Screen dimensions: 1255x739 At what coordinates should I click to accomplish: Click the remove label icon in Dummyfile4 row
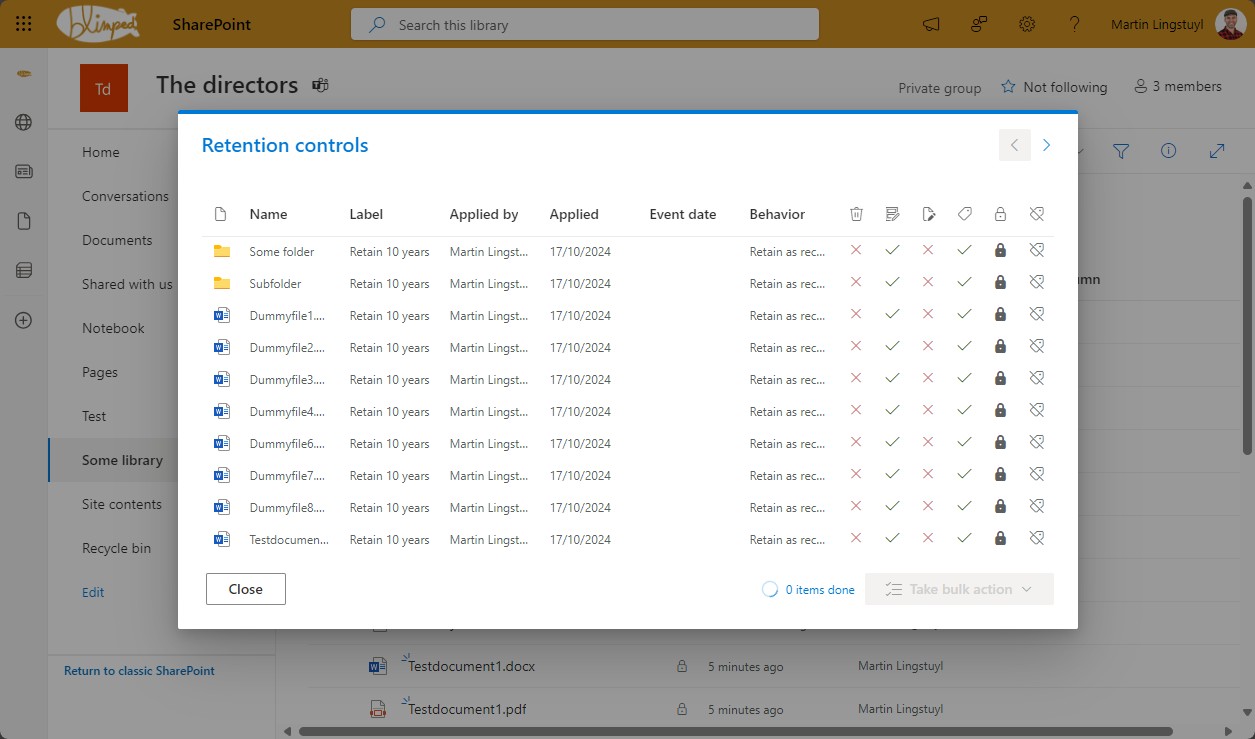pyautogui.click(x=1036, y=411)
